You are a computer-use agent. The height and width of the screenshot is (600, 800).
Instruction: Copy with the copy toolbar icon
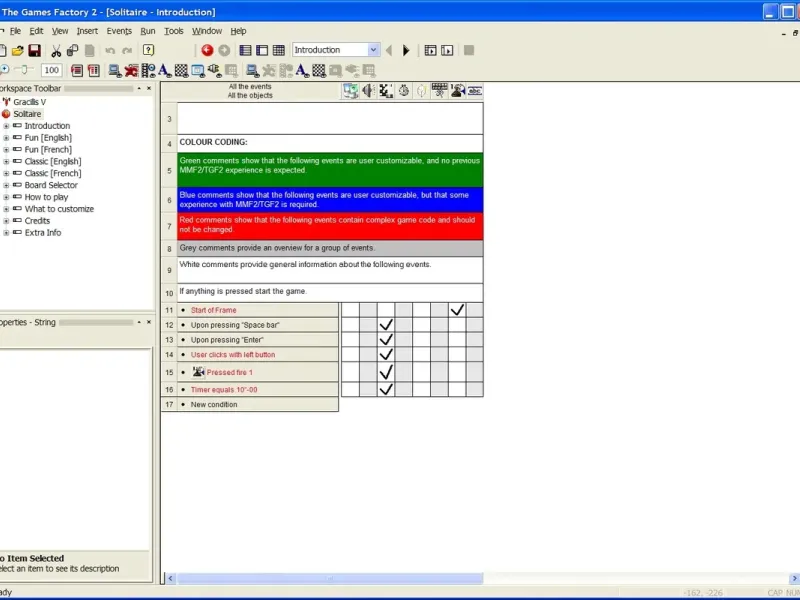pyautogui.click(x=72, y=51)
